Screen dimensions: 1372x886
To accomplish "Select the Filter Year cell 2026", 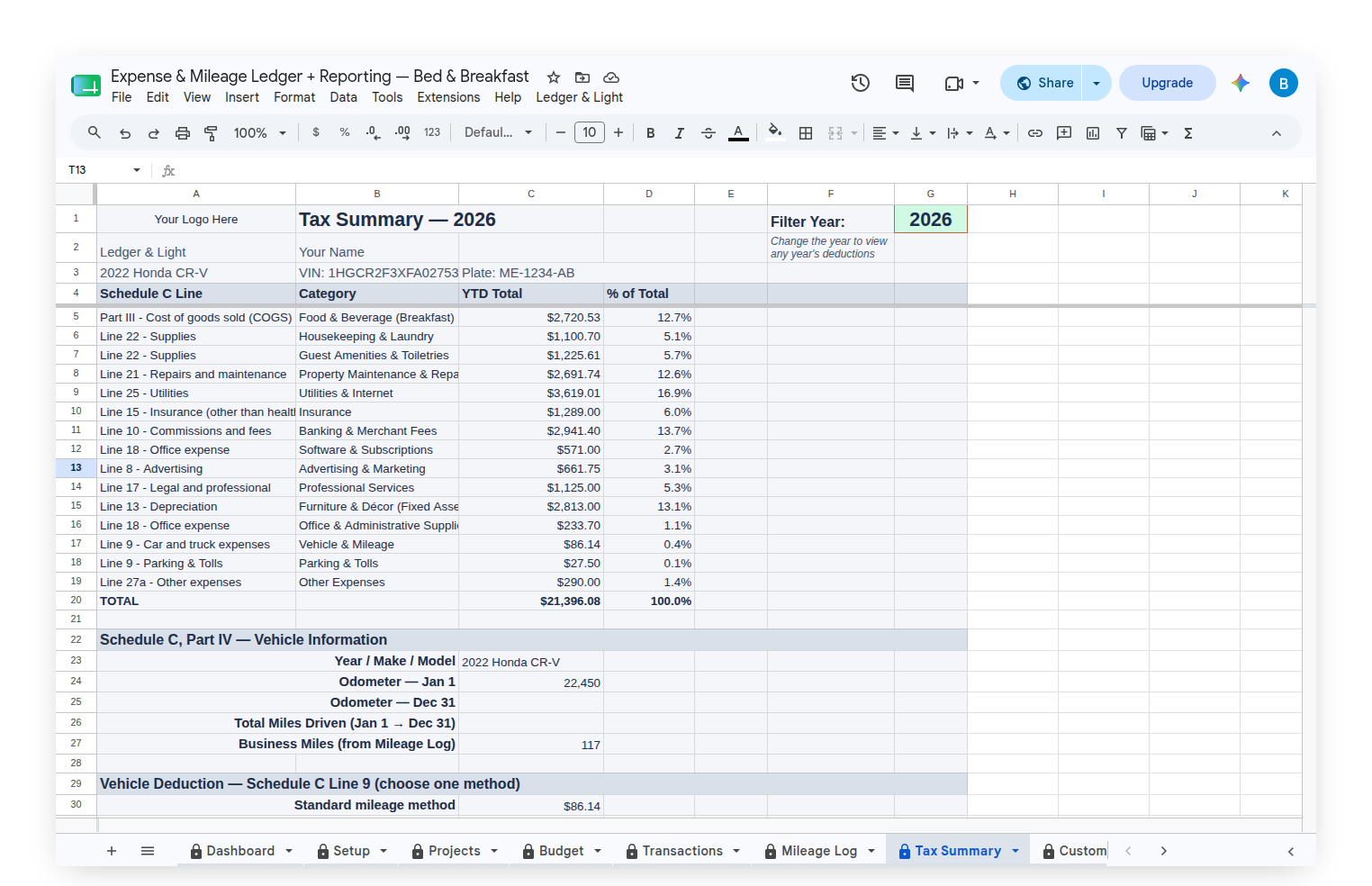I will pyautogui.click(x=930, y=220).
